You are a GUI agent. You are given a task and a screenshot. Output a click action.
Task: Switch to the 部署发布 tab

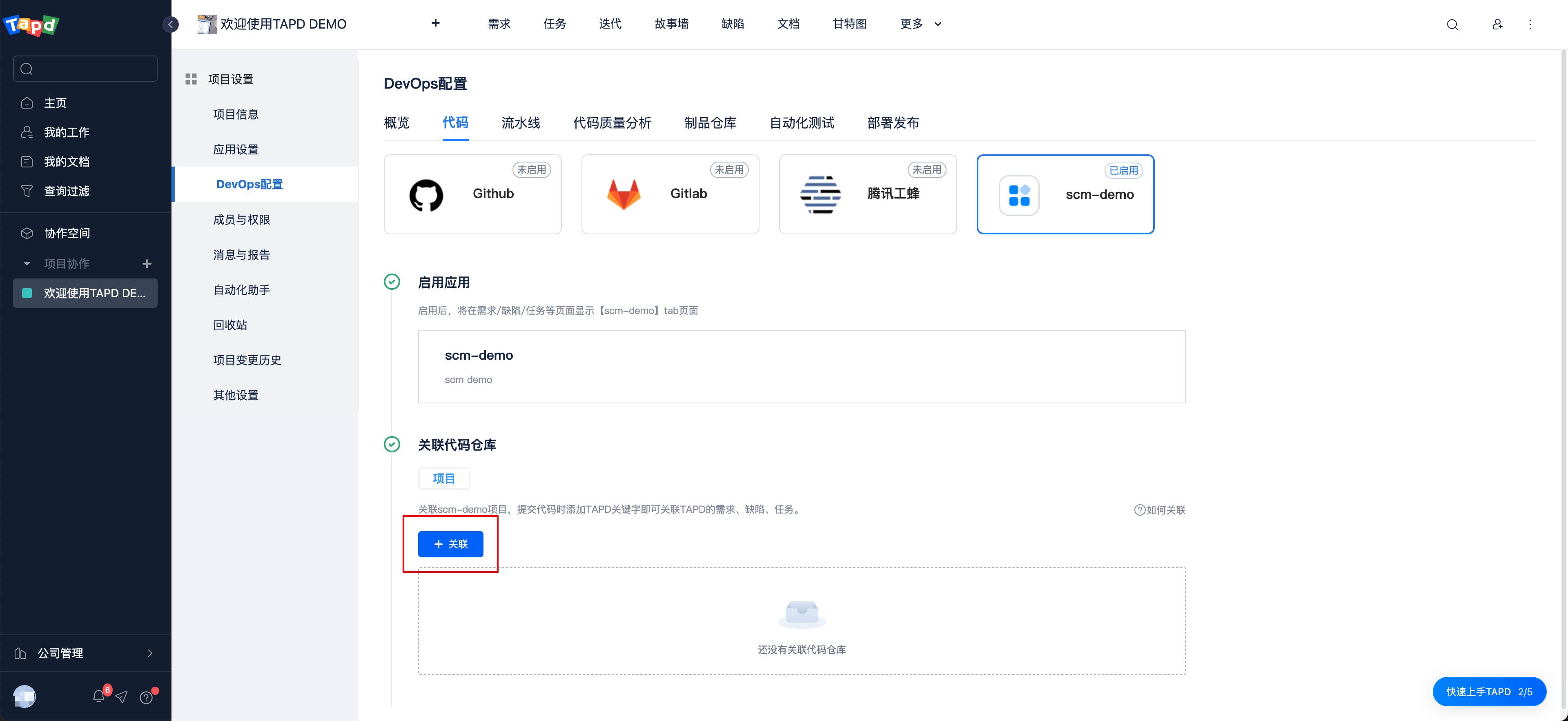pos(893,123)
